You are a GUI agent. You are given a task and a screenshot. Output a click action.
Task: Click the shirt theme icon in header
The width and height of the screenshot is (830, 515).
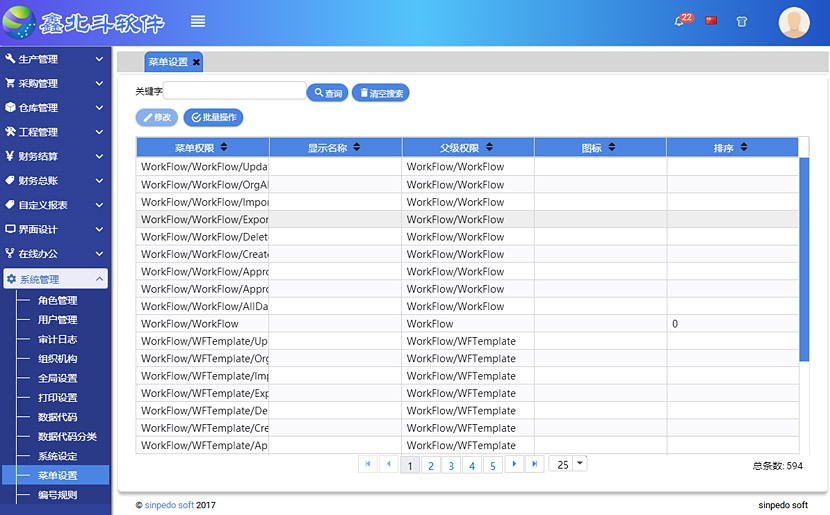click(741, 21)
